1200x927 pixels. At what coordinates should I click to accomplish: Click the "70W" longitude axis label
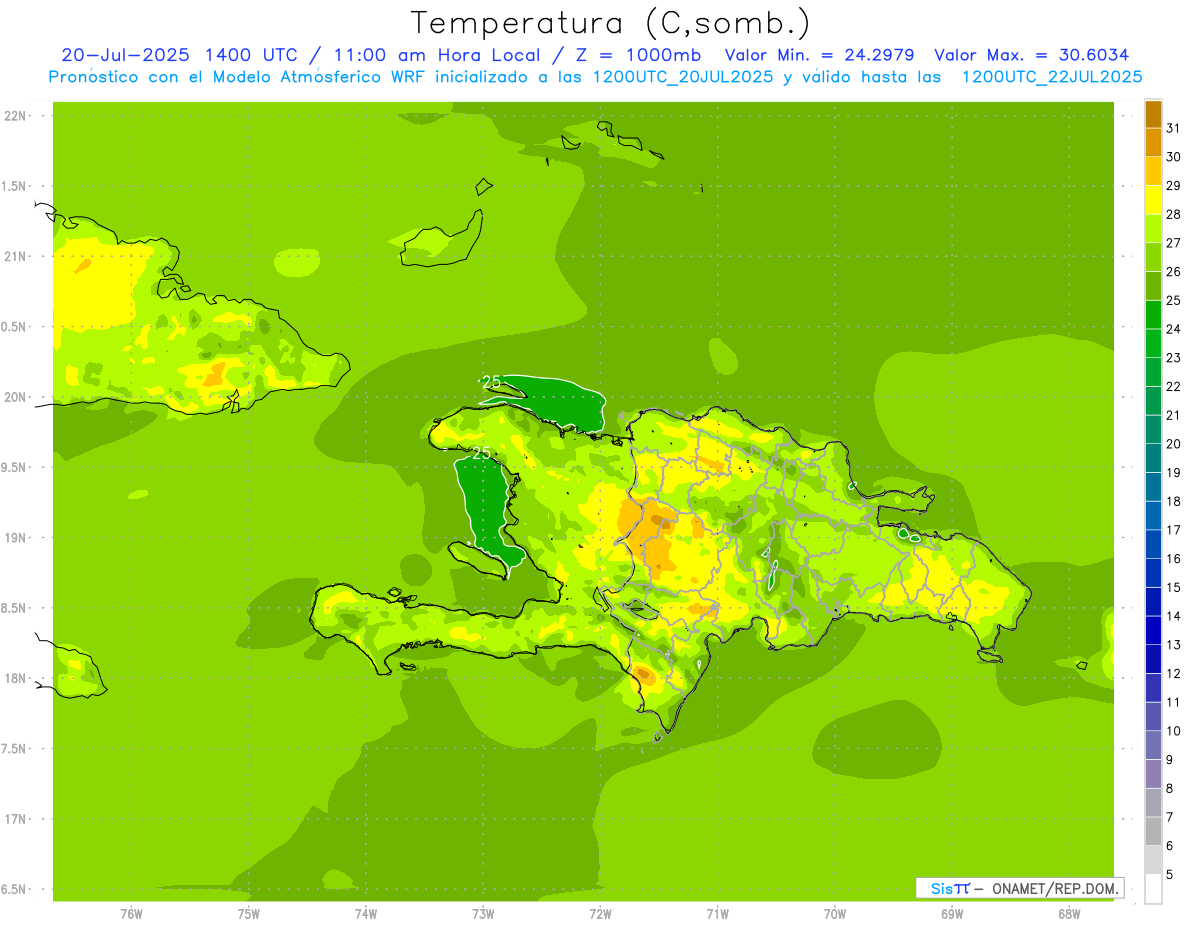835,914
